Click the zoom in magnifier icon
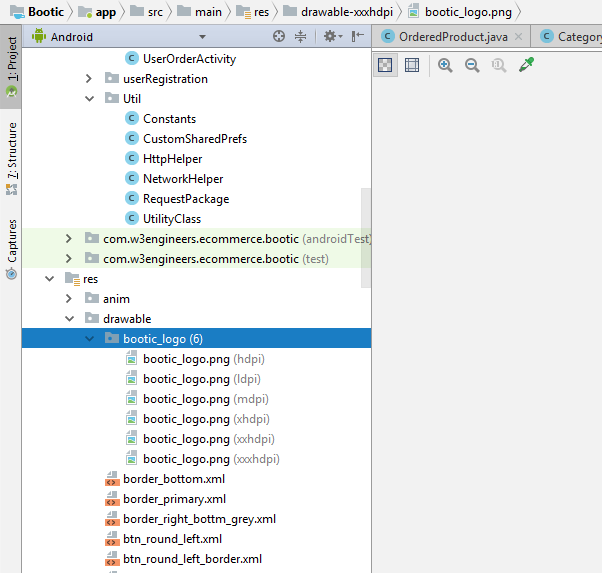Image resolution: width=602 pixels, height=573 pixels. click(445, 65)
